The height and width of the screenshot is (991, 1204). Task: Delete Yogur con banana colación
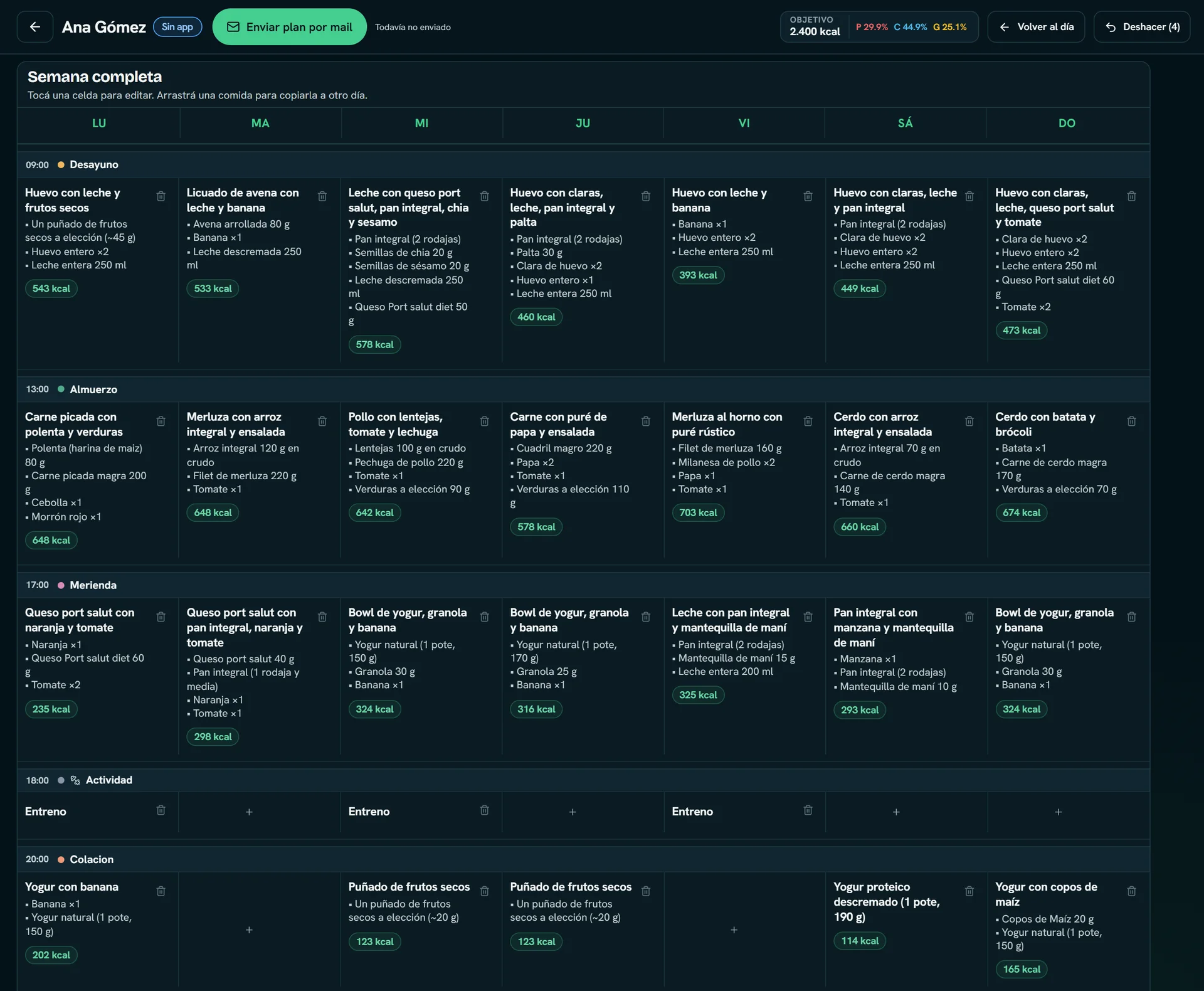pos(161,891)
